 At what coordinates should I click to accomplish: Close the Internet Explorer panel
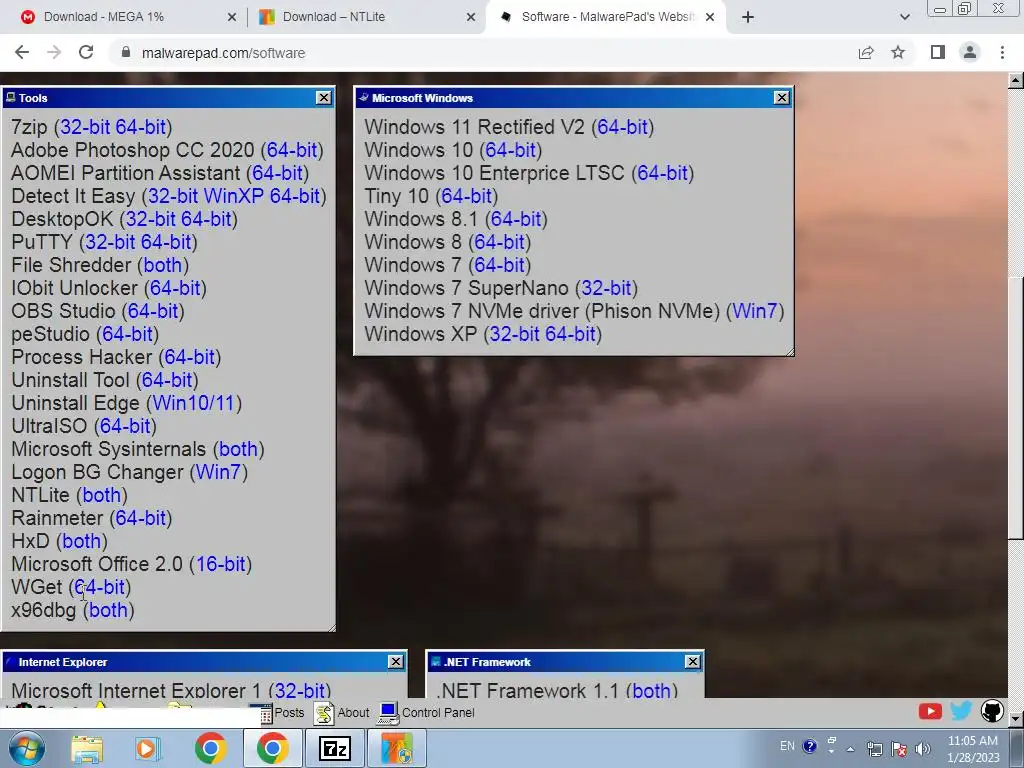coord(396,662)
